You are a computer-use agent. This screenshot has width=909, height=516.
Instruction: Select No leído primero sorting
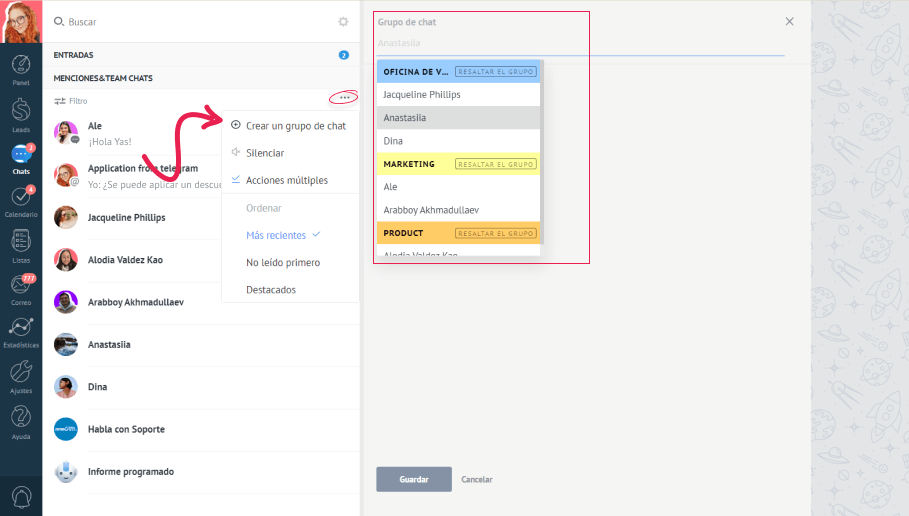click(x=283, y=262)
